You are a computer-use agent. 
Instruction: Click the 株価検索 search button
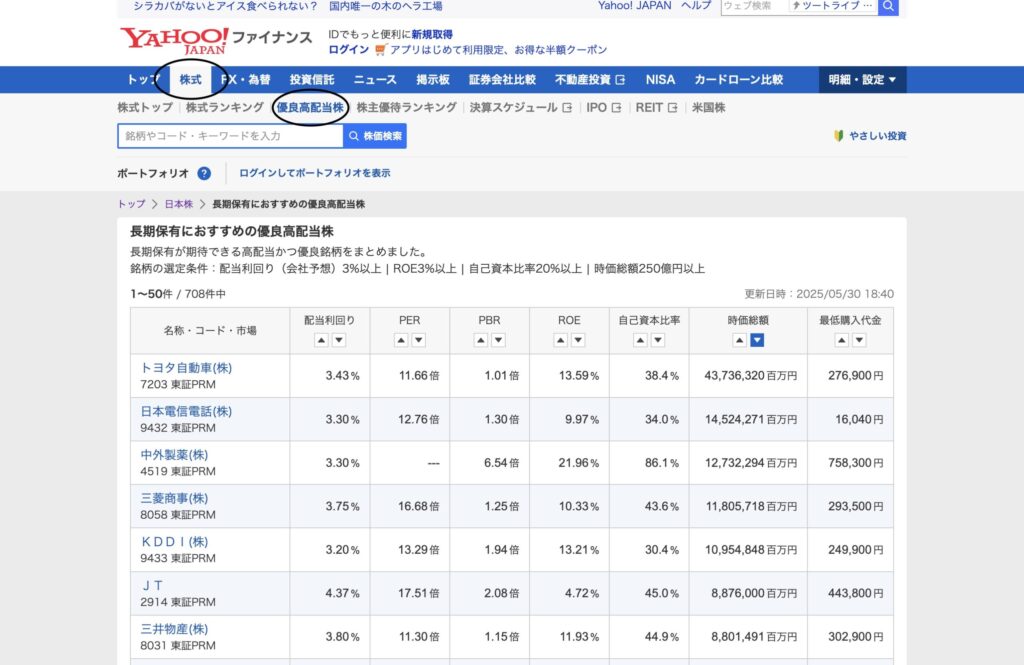tap(375, 136)
